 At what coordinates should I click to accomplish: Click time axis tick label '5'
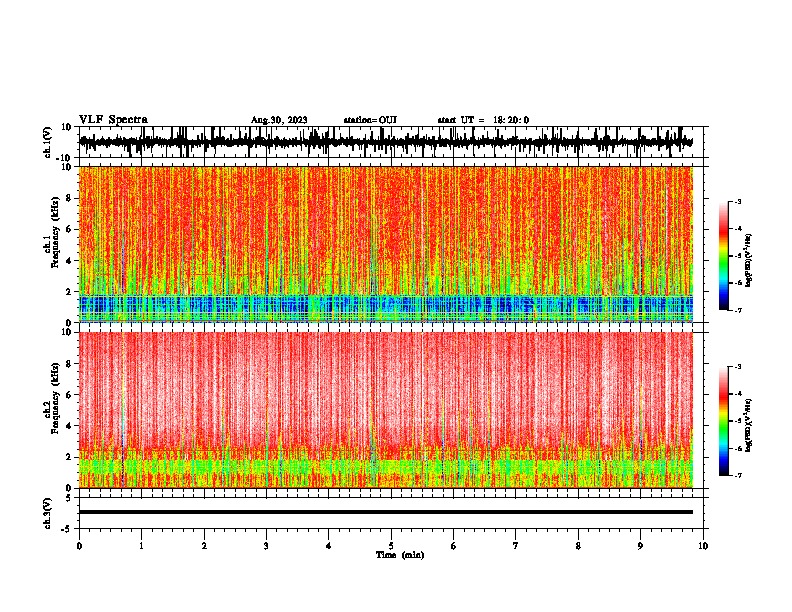point(391,546)
